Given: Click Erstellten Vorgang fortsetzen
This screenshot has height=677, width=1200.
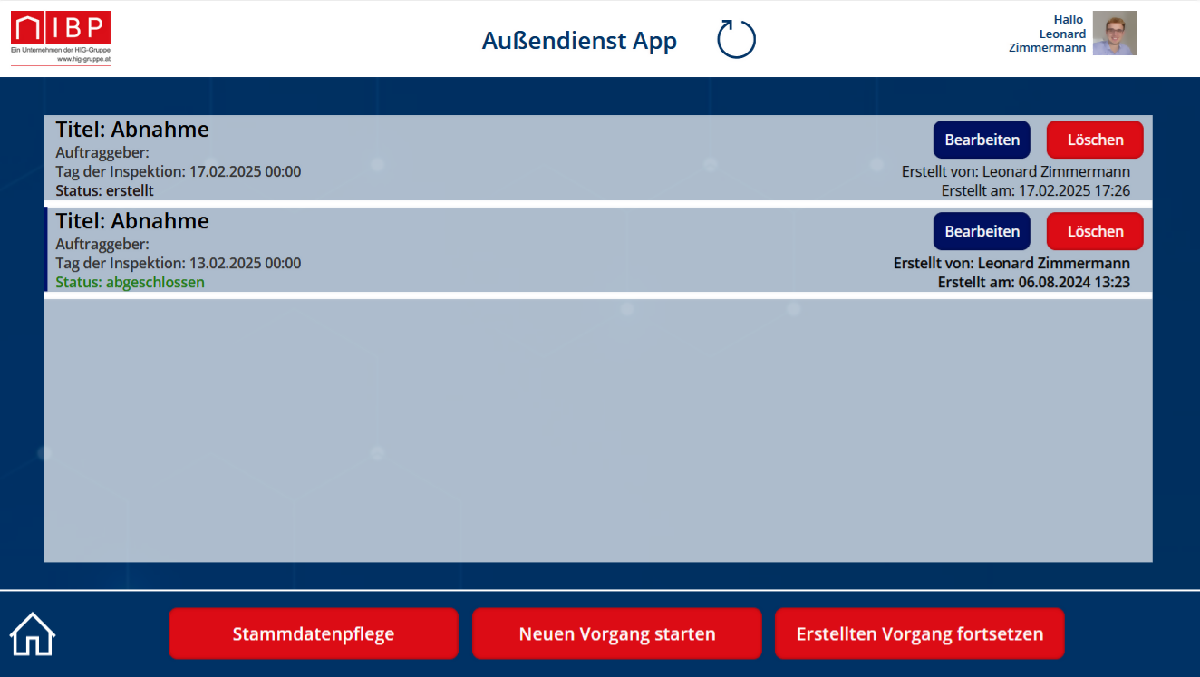Looking at the screenshot, I should click(919, 634).
